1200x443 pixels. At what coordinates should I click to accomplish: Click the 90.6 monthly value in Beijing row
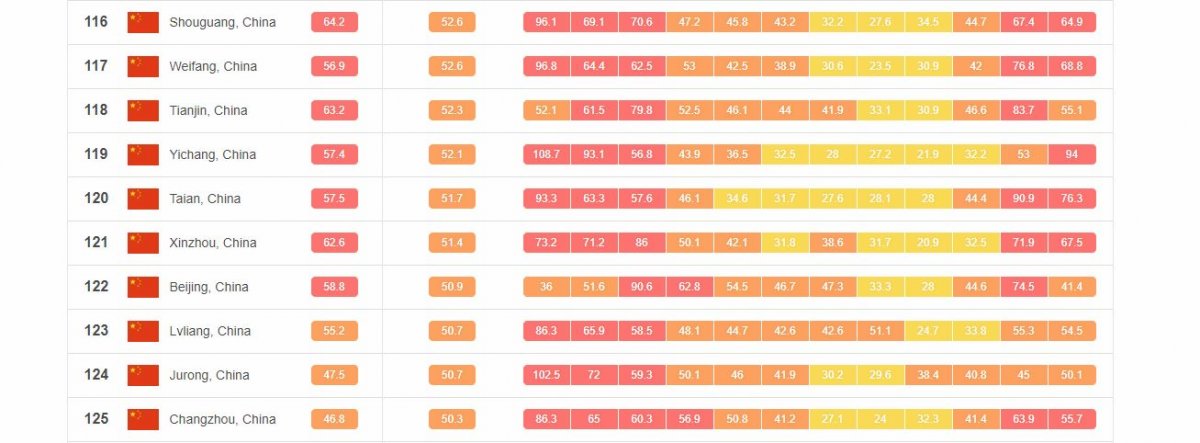click(x=642, y=287)
